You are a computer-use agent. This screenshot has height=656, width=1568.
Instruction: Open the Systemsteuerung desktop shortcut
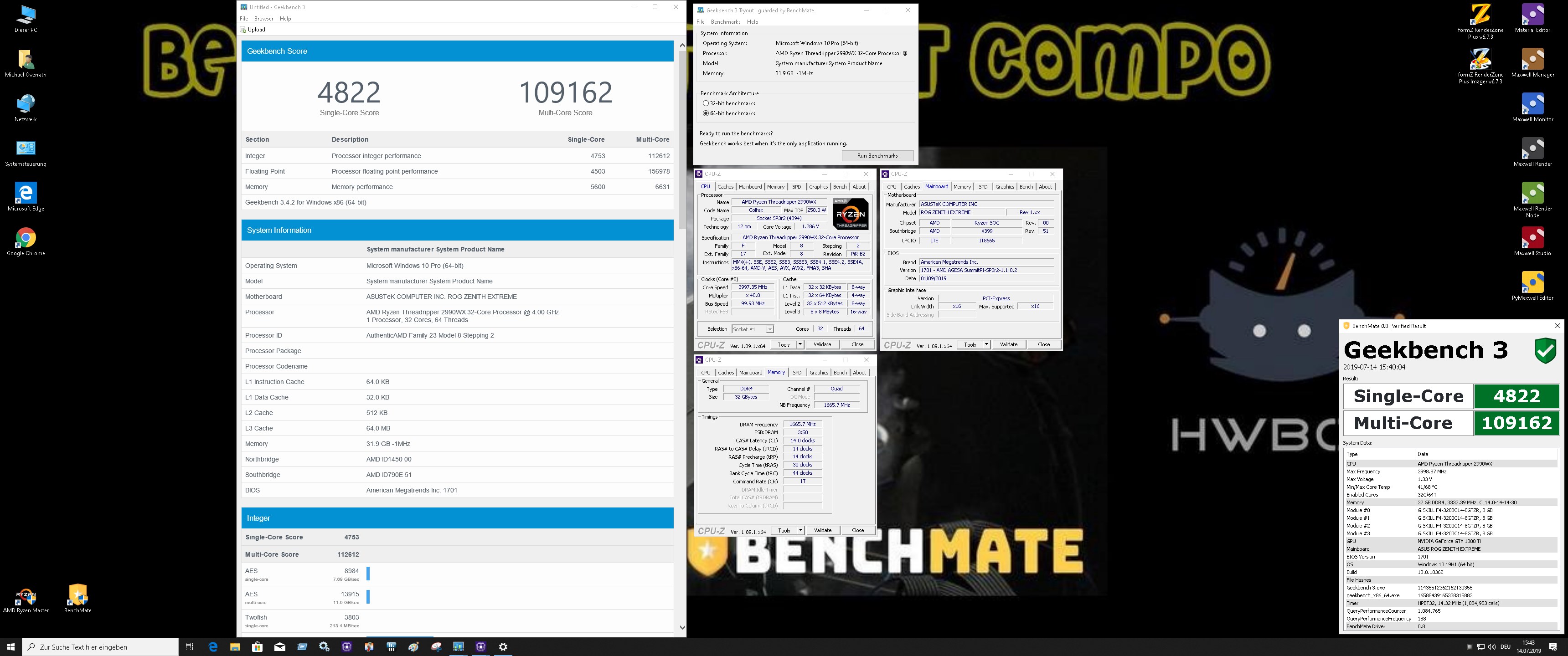coord(26,153)
